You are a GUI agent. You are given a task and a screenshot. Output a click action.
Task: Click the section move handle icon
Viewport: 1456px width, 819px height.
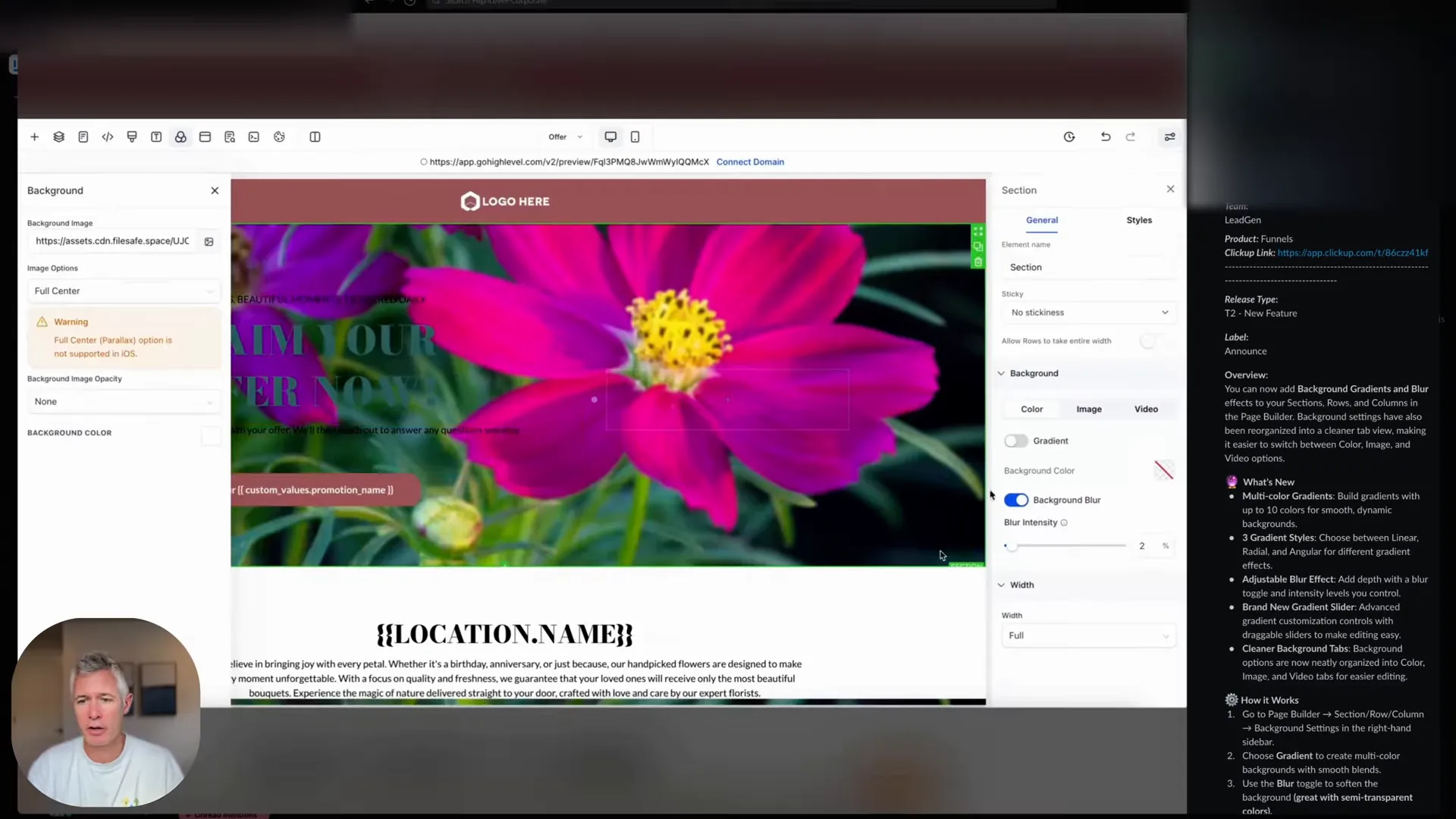point(978,232)
